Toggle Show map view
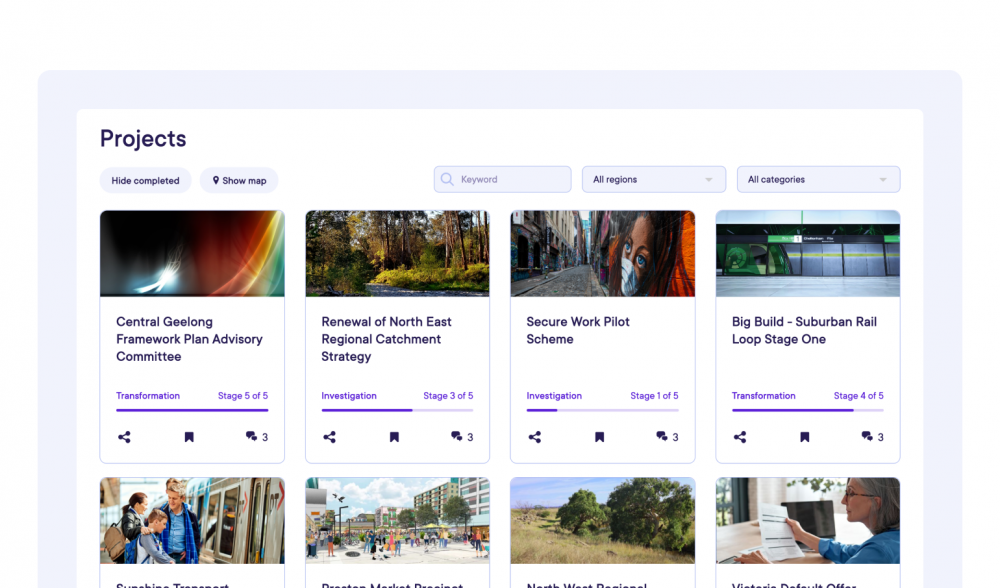The height and width of the screenshot is (588, 1000). point(239,181)
